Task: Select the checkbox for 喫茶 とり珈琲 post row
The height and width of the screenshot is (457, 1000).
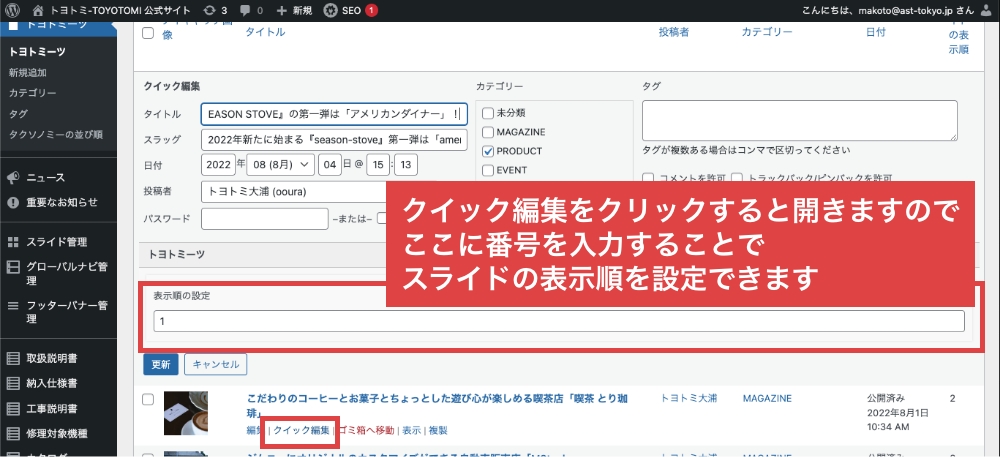Action: coord(148,400)
